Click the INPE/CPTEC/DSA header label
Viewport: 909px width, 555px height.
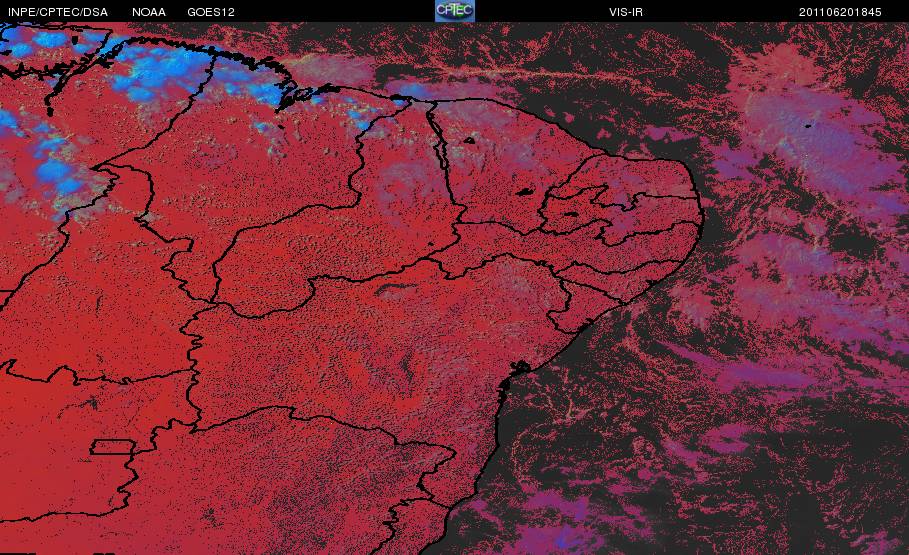coord(58,12)
